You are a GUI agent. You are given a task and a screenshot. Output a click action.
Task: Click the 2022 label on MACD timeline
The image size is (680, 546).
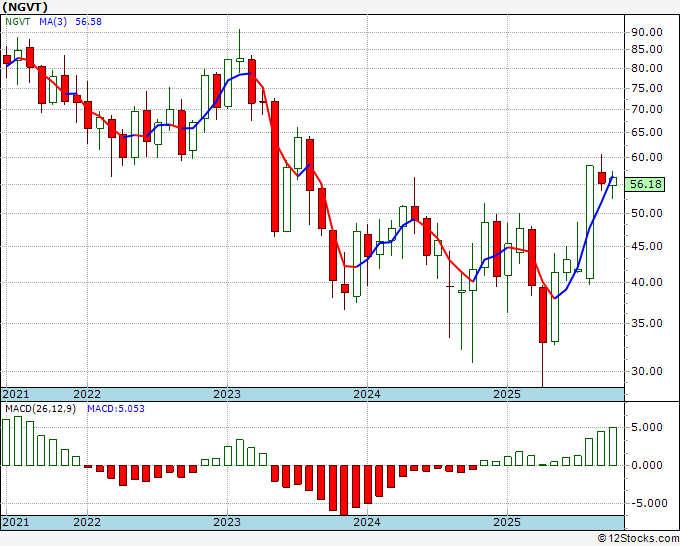pyautogui.click(x=87, y=522)
